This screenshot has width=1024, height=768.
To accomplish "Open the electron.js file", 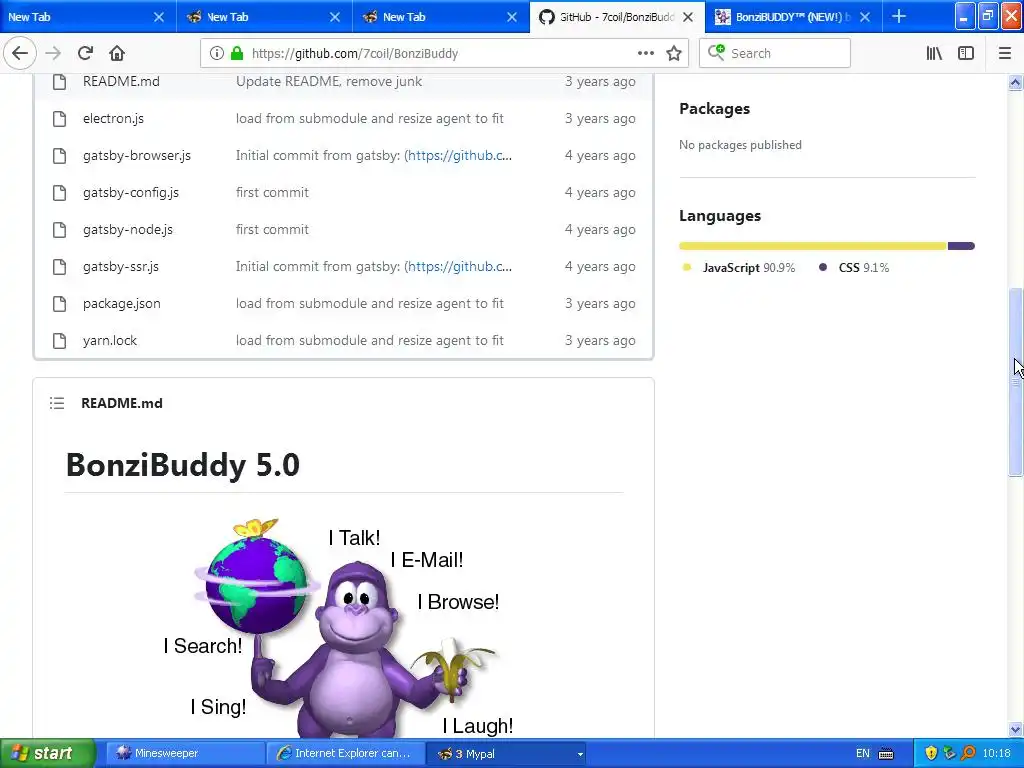I will point(113,118).
